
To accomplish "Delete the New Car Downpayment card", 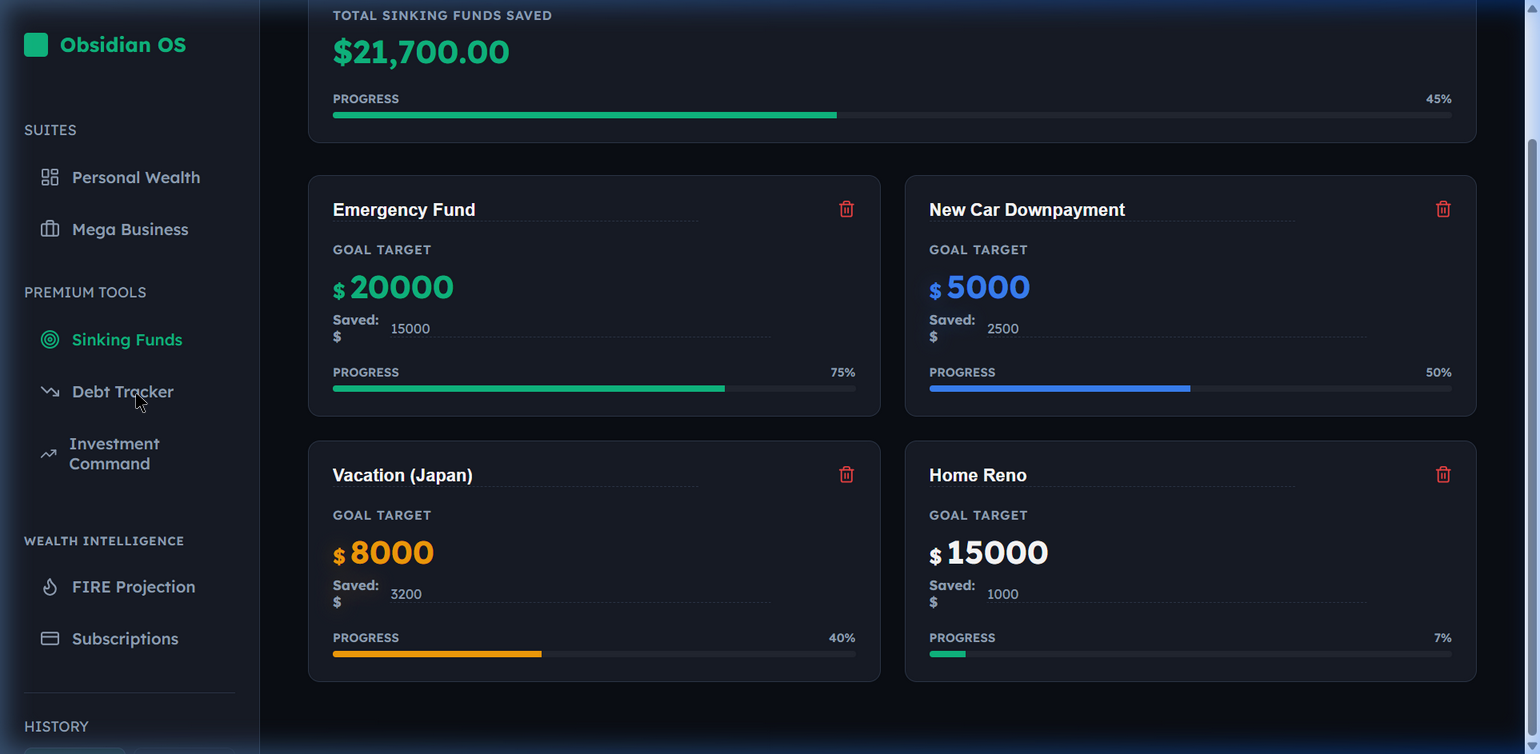I will tap(1443, 209).
